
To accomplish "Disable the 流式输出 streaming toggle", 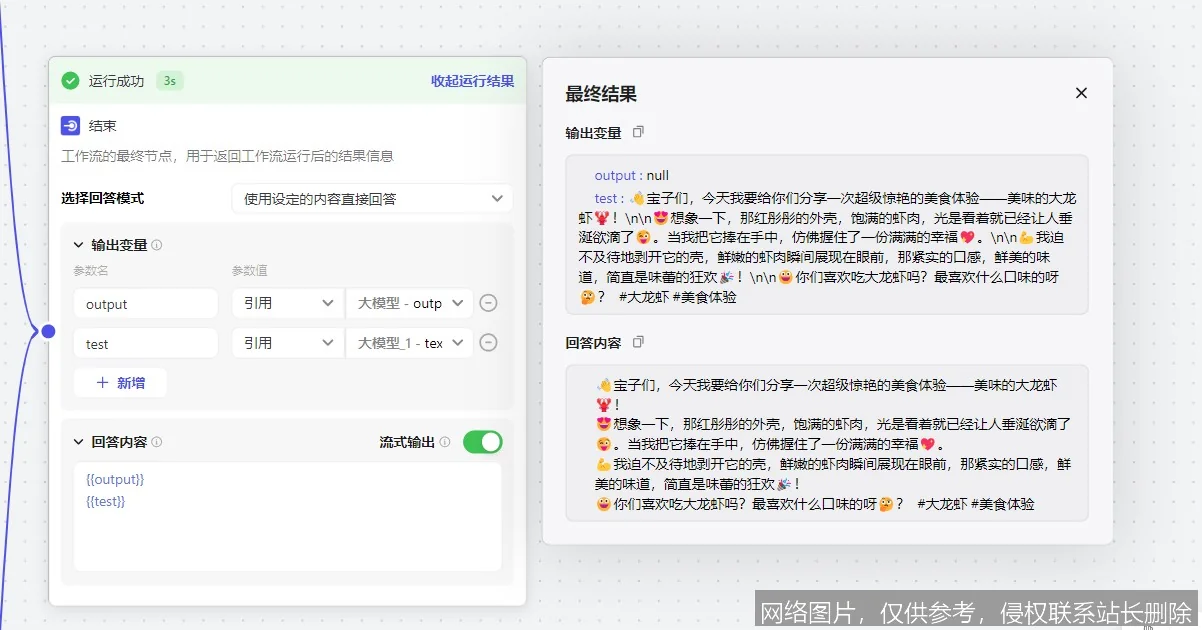I will 482,441.
